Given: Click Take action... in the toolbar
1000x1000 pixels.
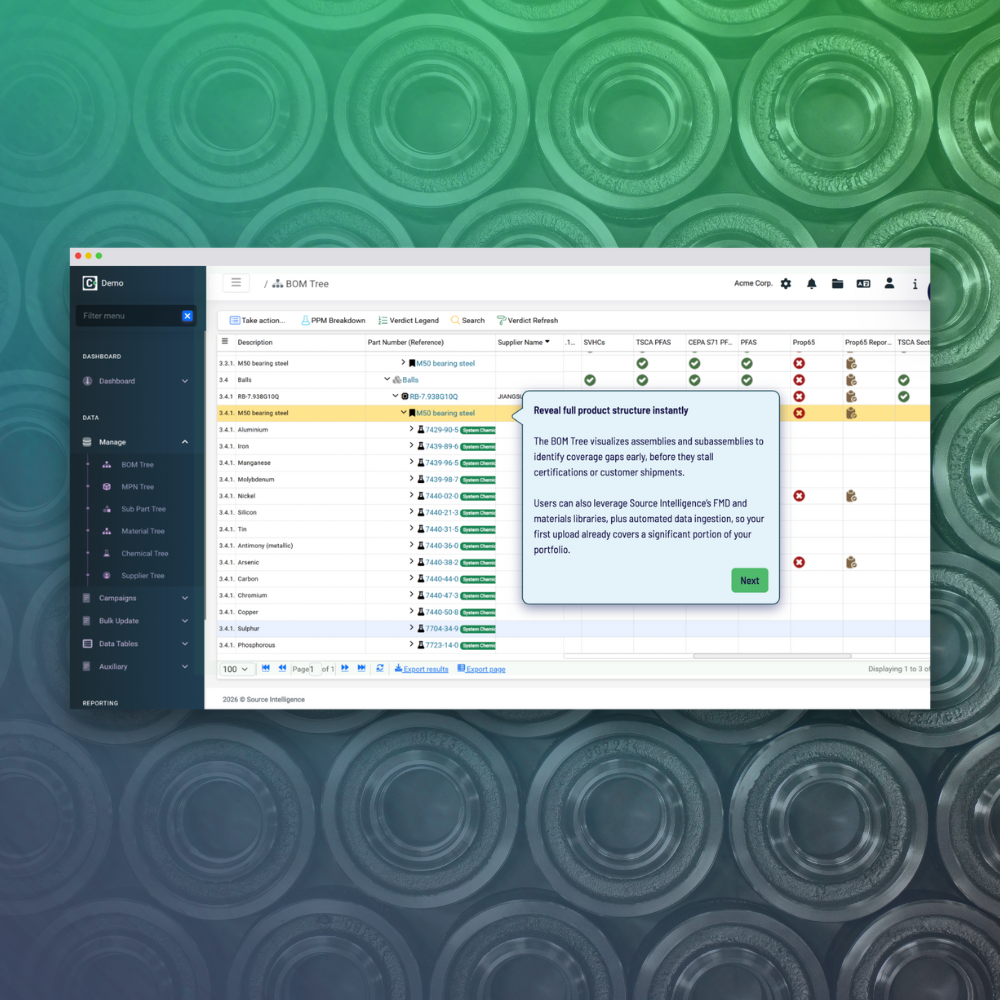Looking at the screenshot, I should pyautogui.click(x=257, y=320).
